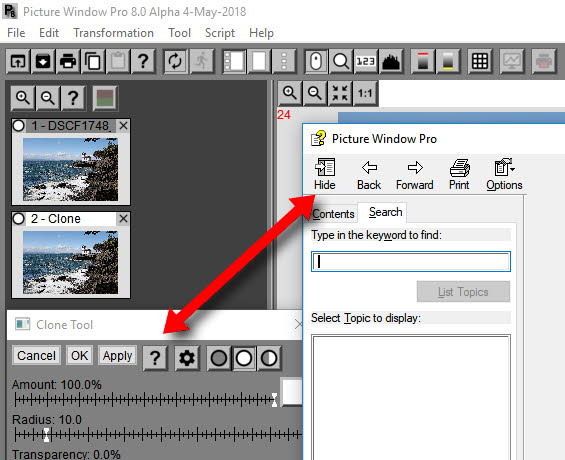Open Clone Tool help question mark
Image resolution: width=565 pixels, height=460 pixels.
coord(155,358)
